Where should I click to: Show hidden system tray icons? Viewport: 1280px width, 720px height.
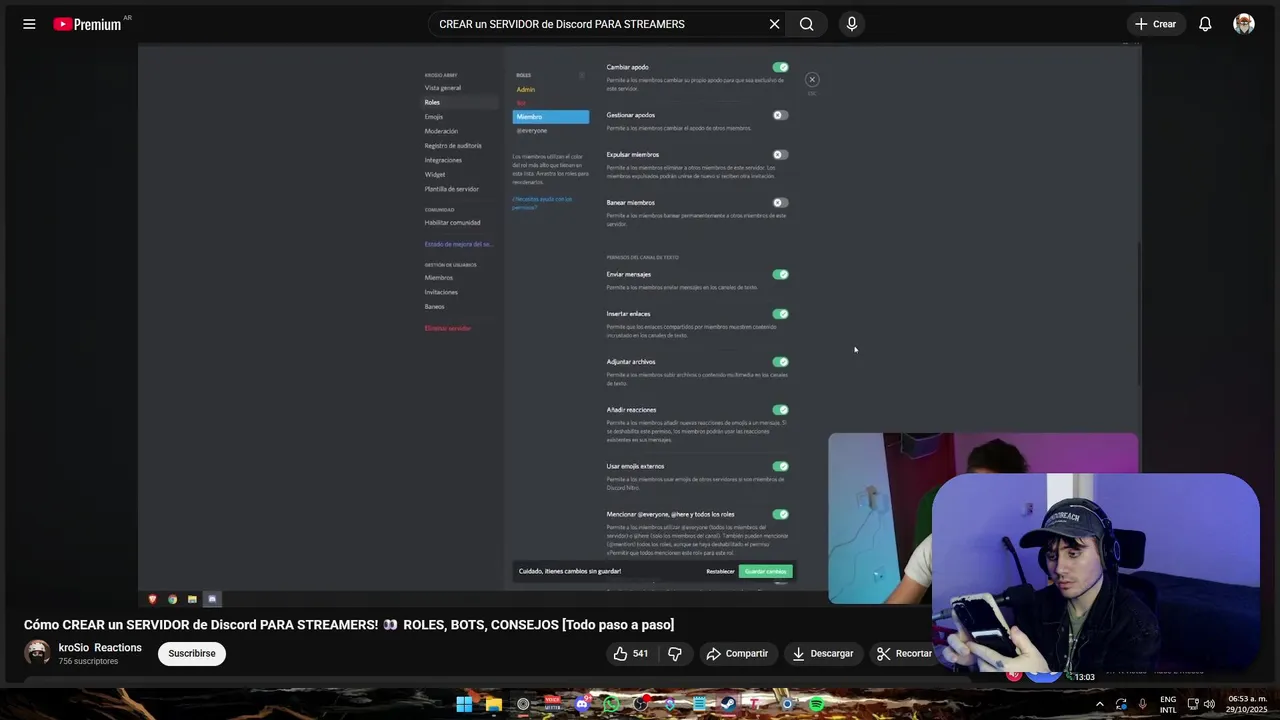(1099, 704)
